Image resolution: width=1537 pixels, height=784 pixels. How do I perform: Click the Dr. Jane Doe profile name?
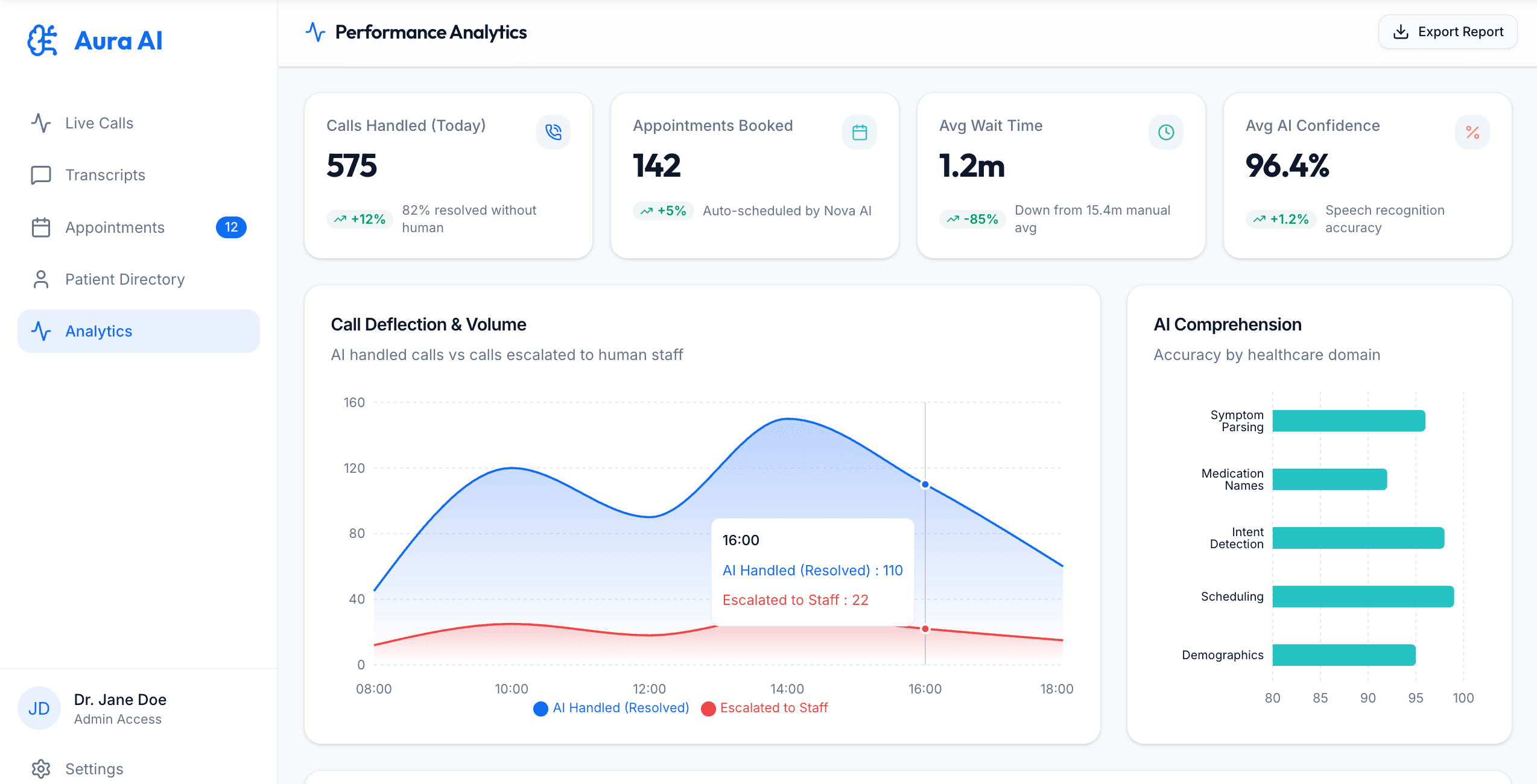120,700
